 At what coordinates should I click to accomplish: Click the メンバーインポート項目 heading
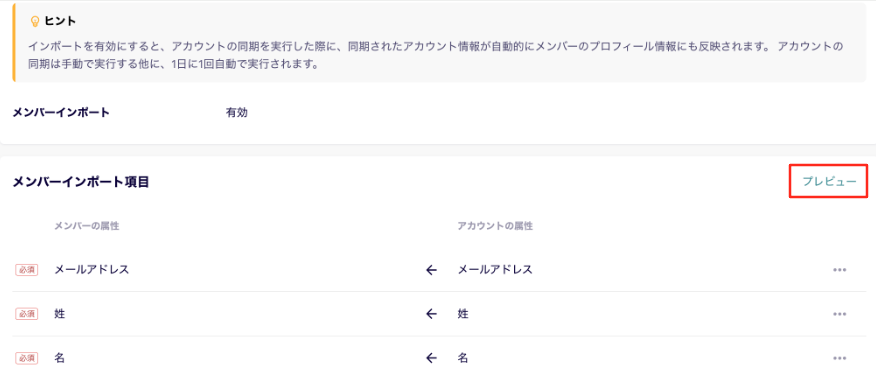(81, 182)
